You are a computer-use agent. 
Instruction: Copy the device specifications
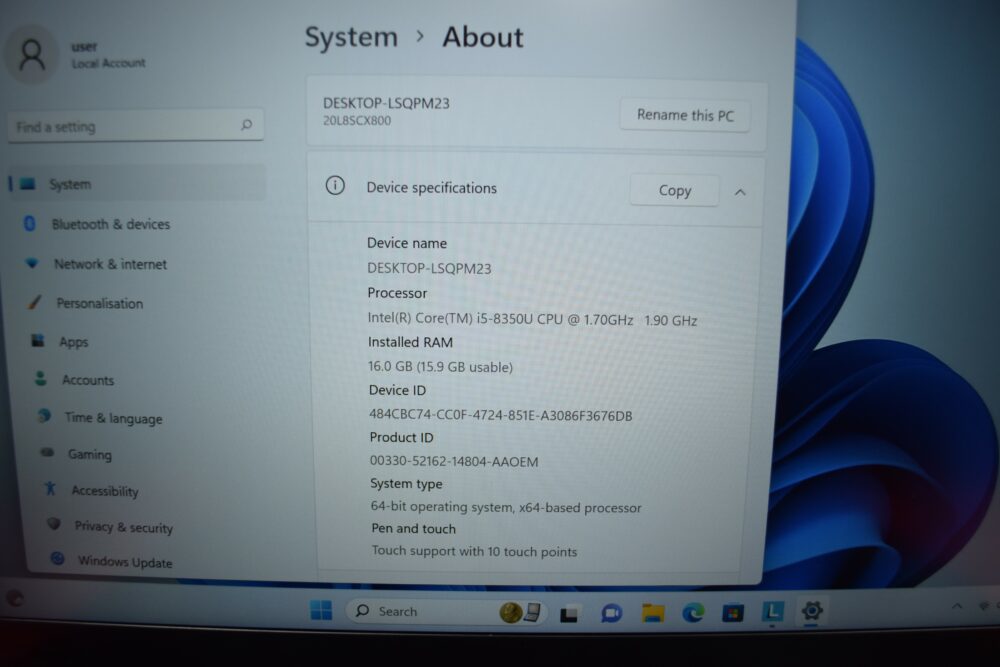(674, 191)
